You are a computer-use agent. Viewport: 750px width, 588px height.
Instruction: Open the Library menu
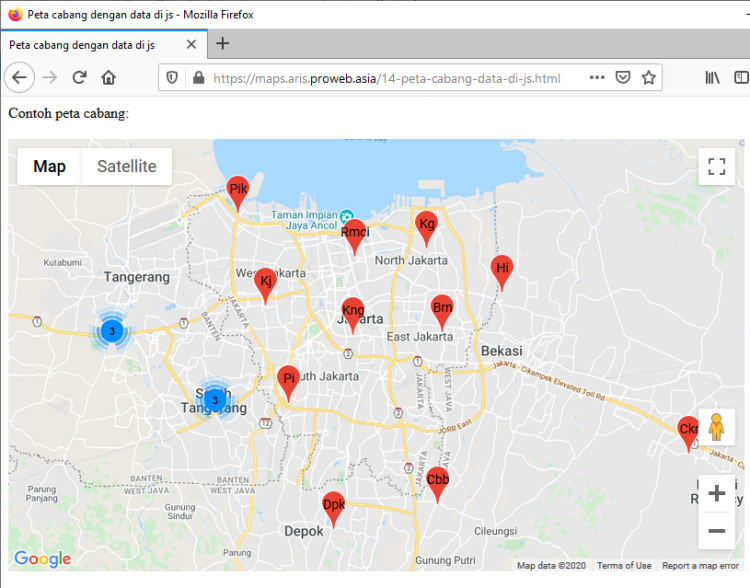712,78
